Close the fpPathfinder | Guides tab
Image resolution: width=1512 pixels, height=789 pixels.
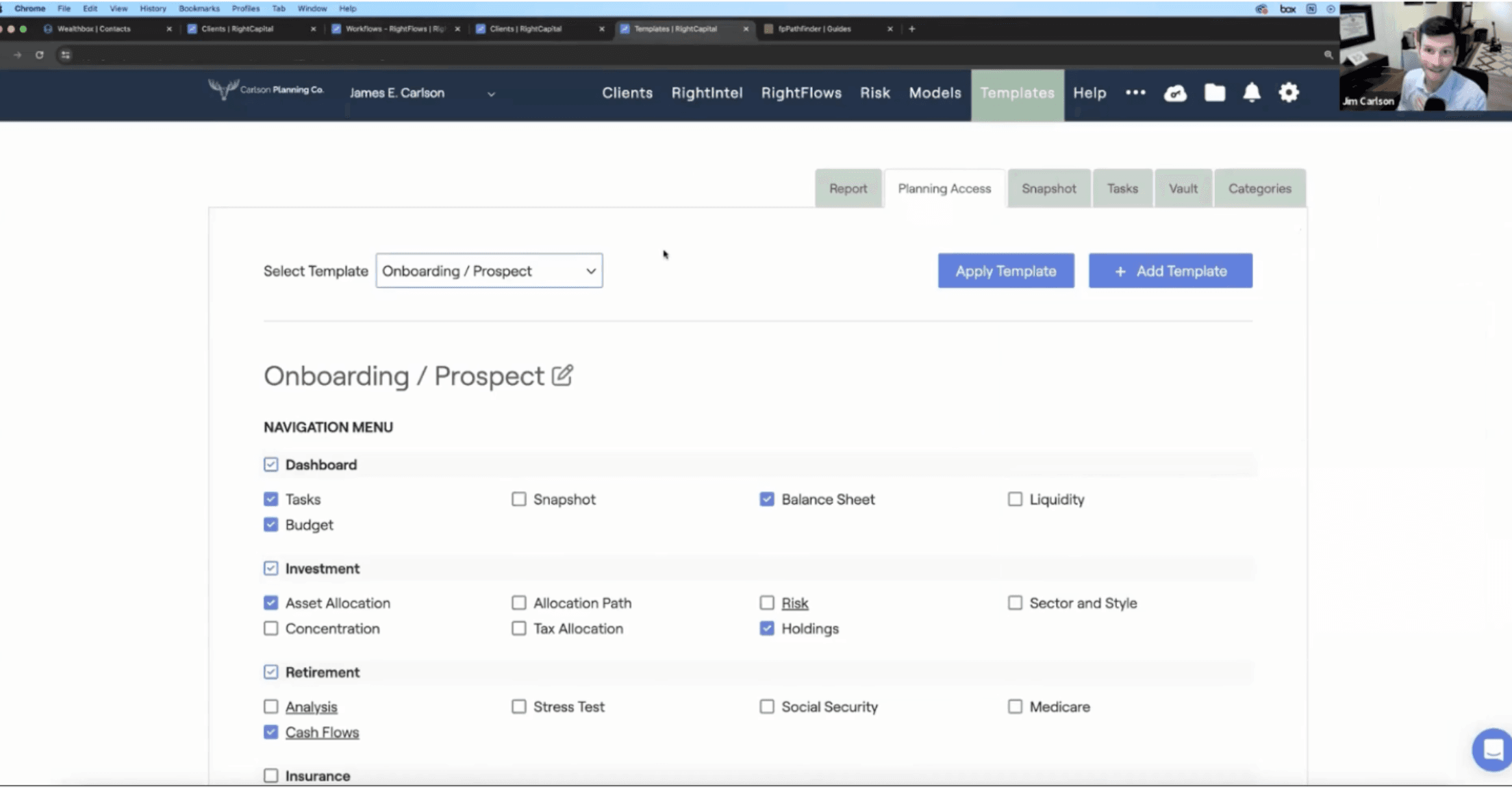(890, 29)
